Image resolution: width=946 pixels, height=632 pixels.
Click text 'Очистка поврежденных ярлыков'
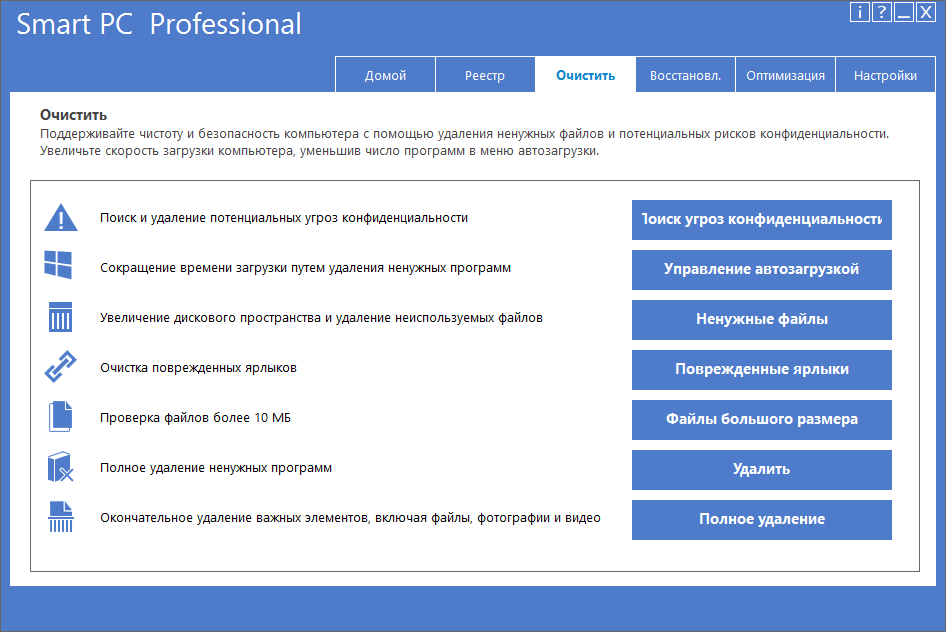pyautogui.click(x=198, y=368)
